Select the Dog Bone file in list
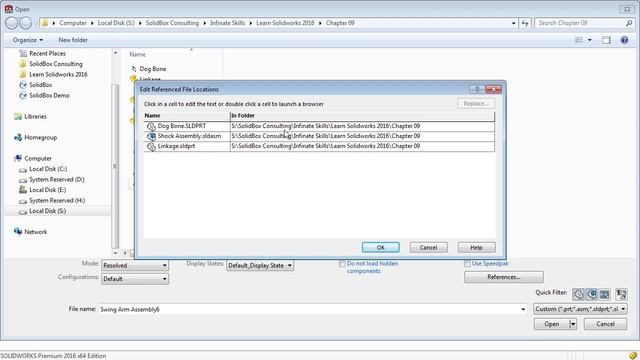Screen dimensions: 640x360 [x=153, y=69]
